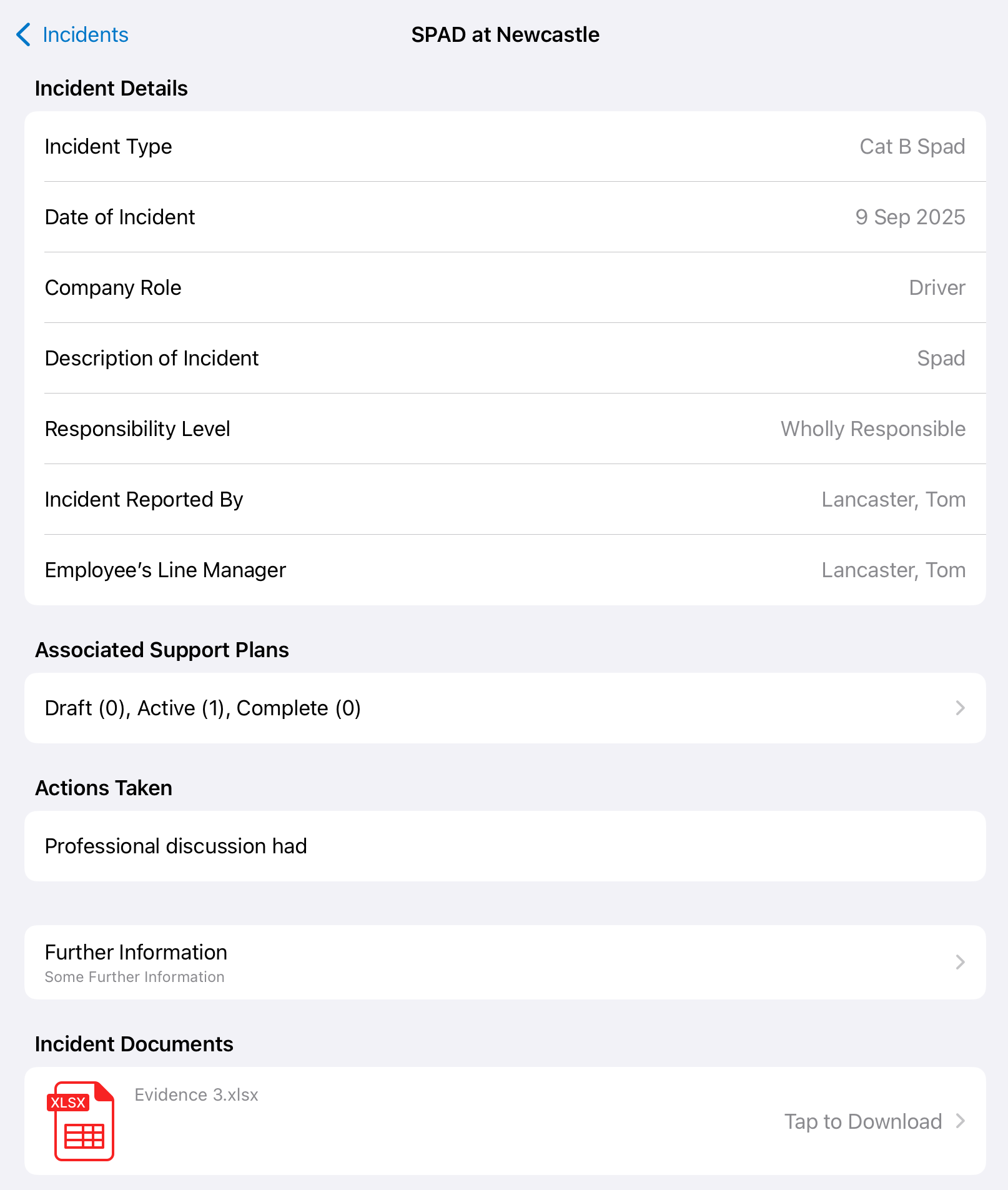Viewport: 1008px width, 1190px height.
Task: Tap the Company Role row
Action: (x=505, y=288)
